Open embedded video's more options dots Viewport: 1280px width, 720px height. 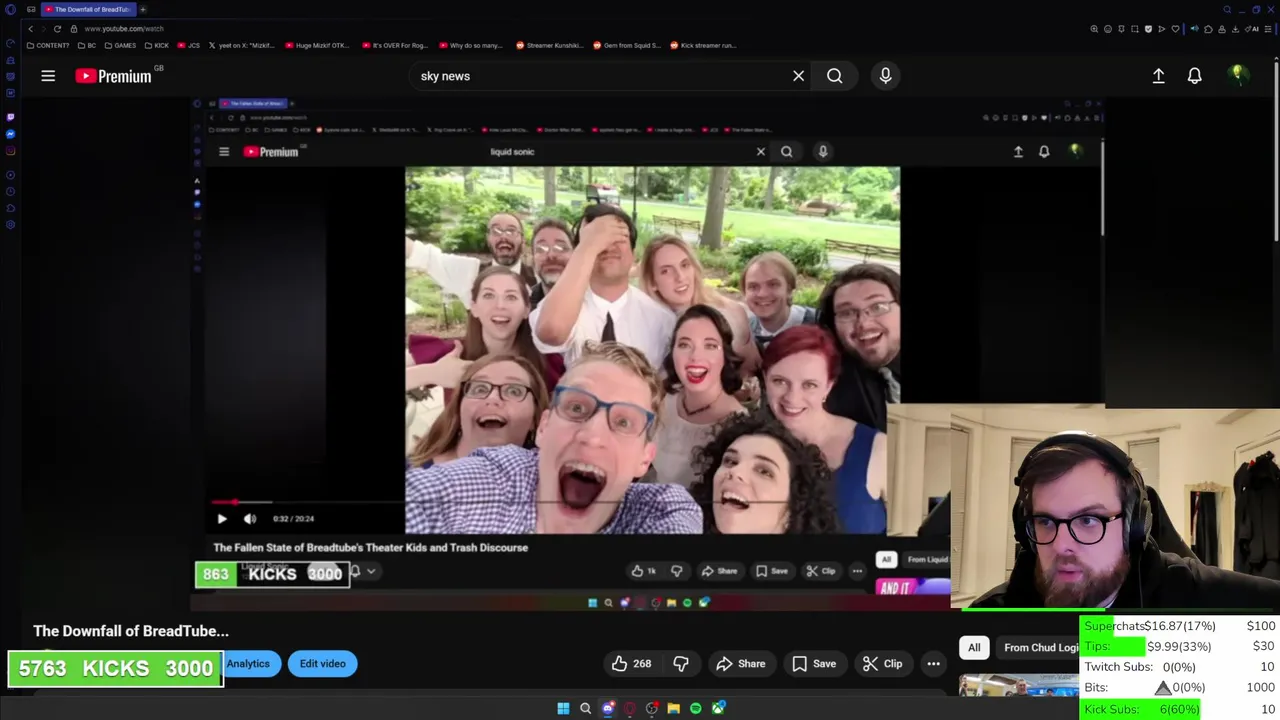pos(857,571)
